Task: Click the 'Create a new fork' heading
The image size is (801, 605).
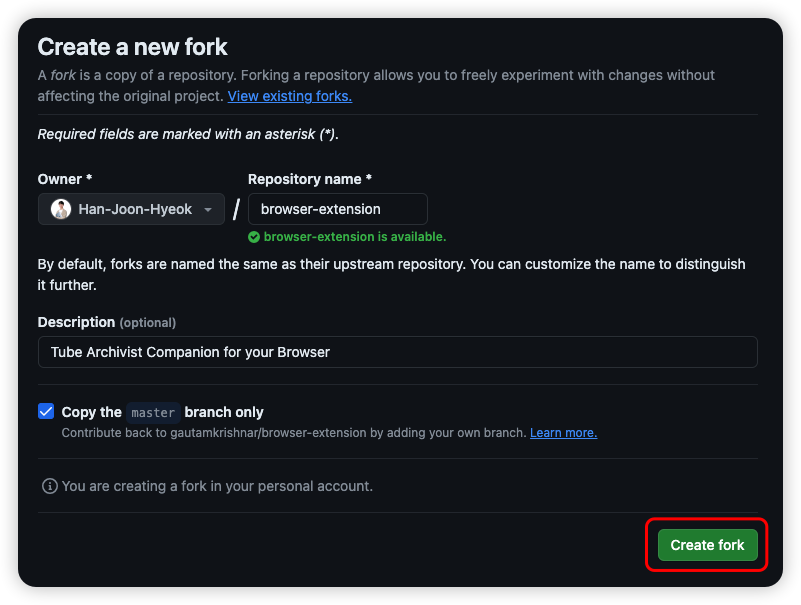Action: tap(133, 46)
